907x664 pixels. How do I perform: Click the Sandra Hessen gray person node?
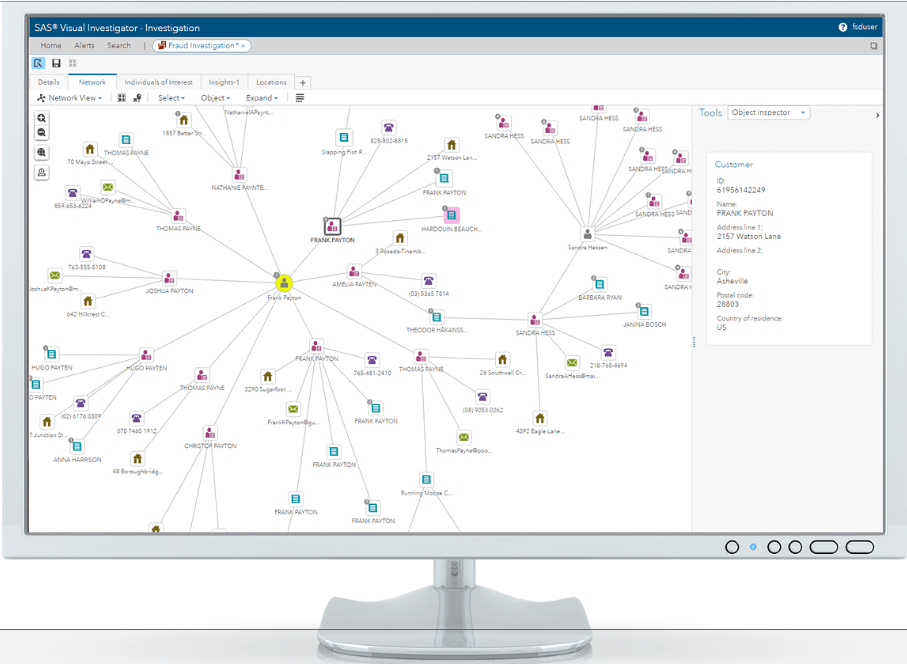[x=588, y=233]
